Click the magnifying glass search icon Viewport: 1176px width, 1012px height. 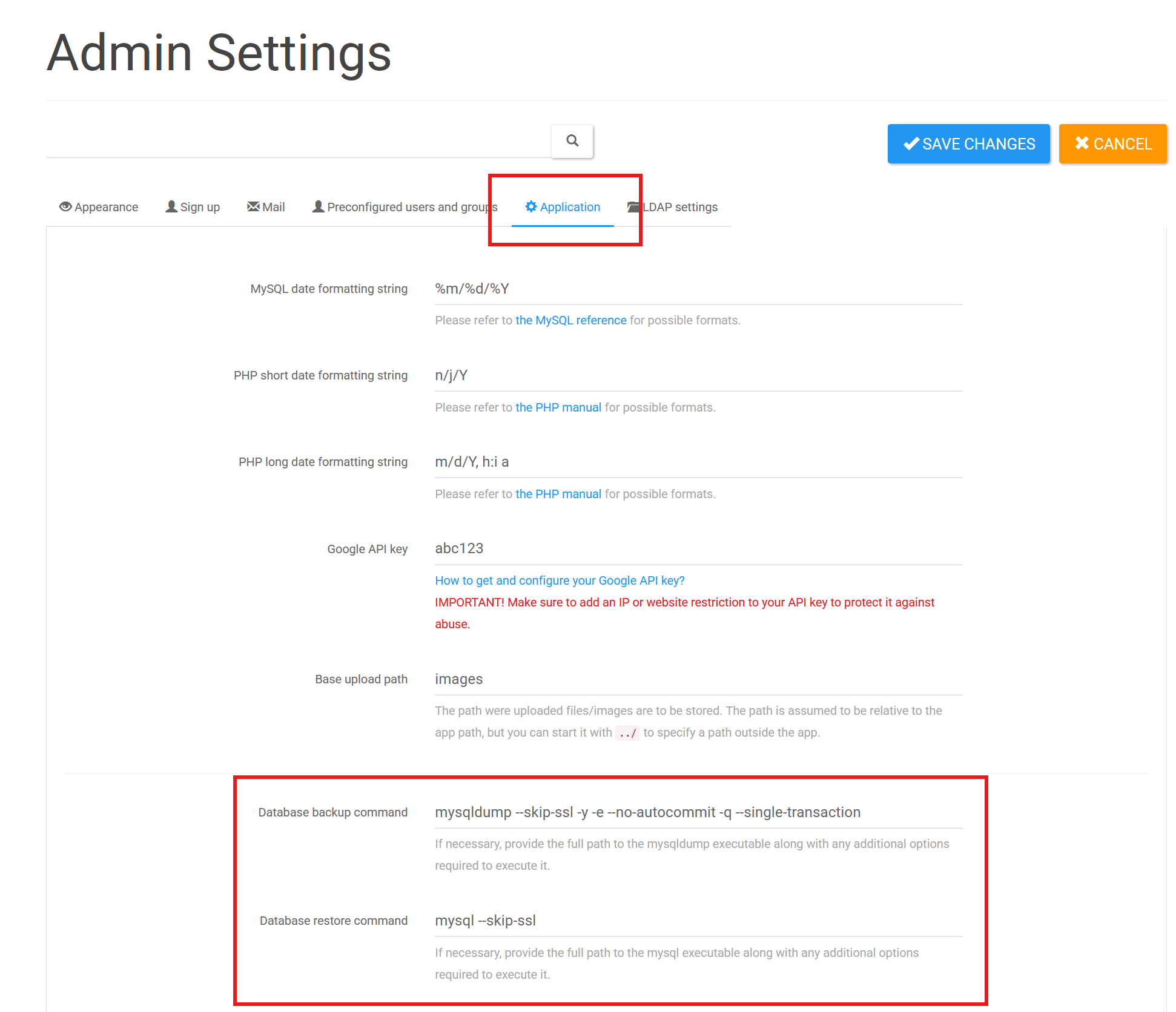point(571,141)
